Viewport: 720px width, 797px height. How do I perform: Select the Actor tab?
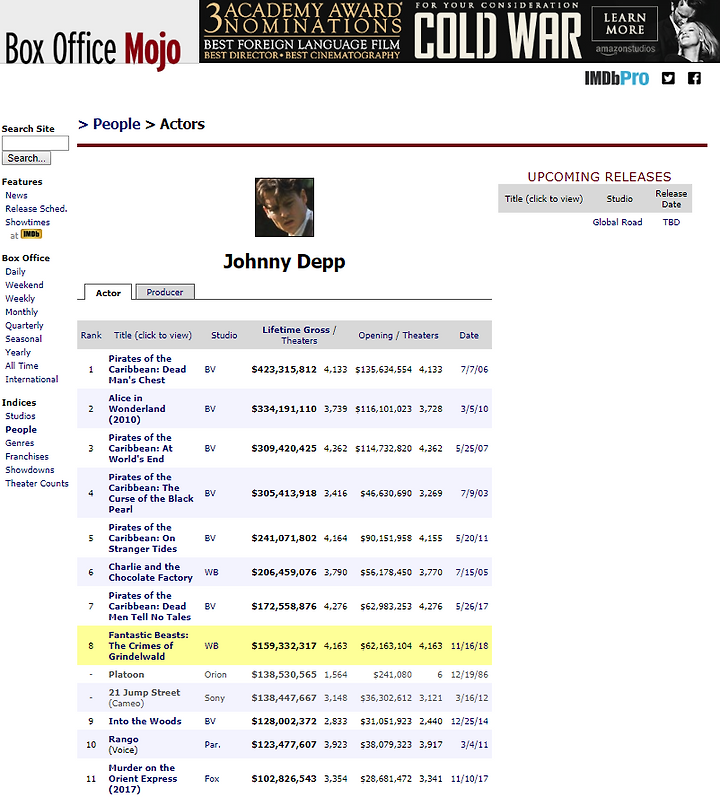(x=108, y=292)
